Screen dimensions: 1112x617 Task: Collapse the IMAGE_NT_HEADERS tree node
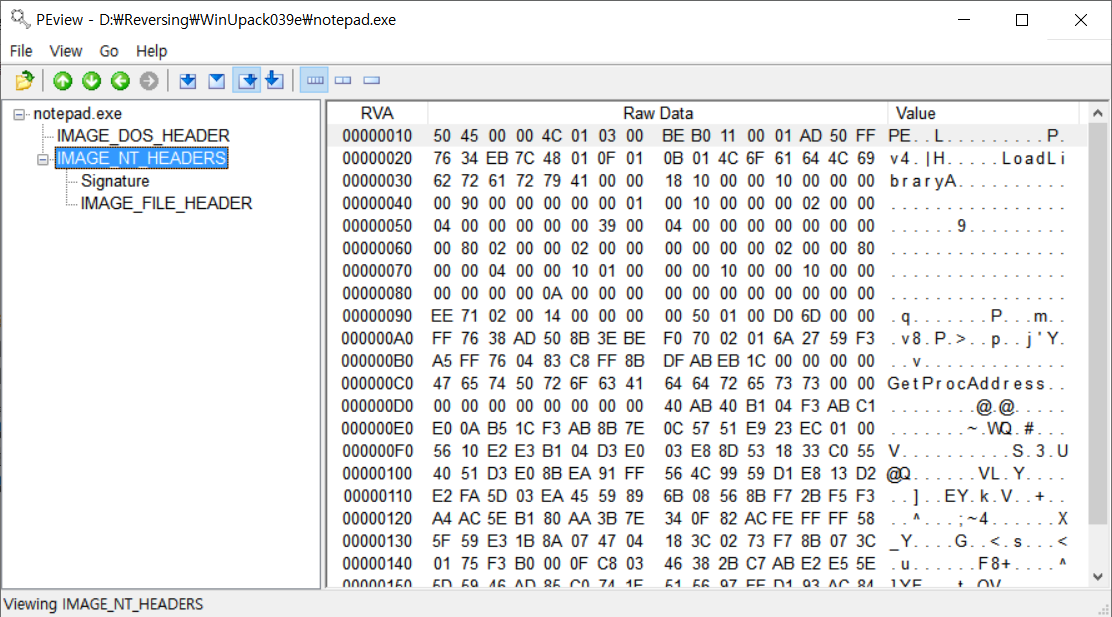tap(43, 159)
